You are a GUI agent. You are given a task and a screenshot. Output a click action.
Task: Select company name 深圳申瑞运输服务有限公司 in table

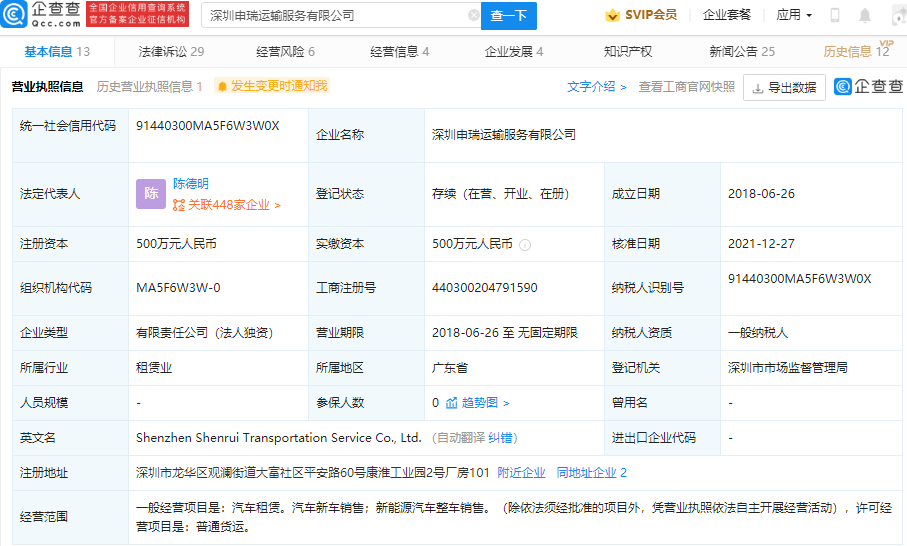504,135
